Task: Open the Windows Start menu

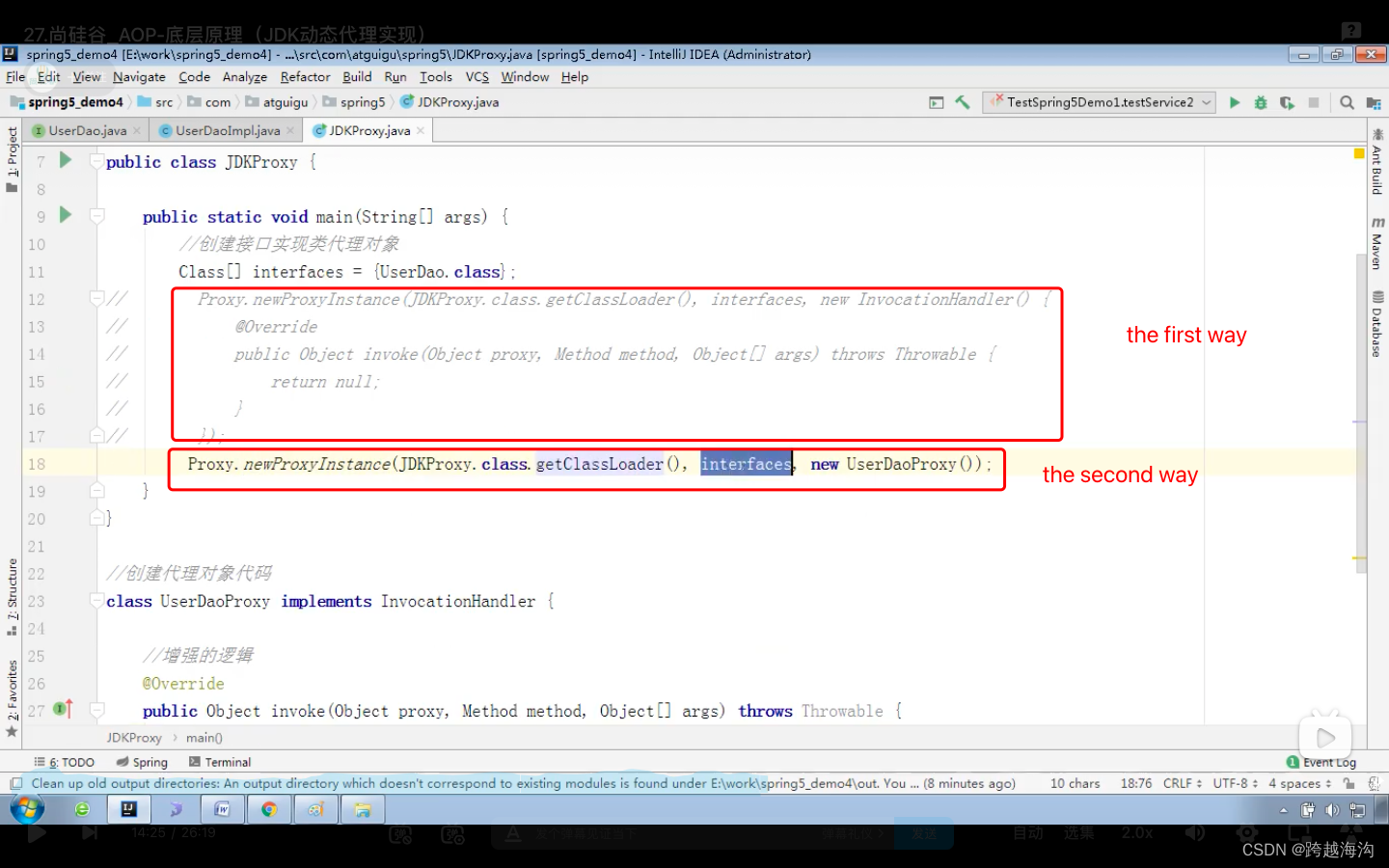Action: click(x=27, y=808)
